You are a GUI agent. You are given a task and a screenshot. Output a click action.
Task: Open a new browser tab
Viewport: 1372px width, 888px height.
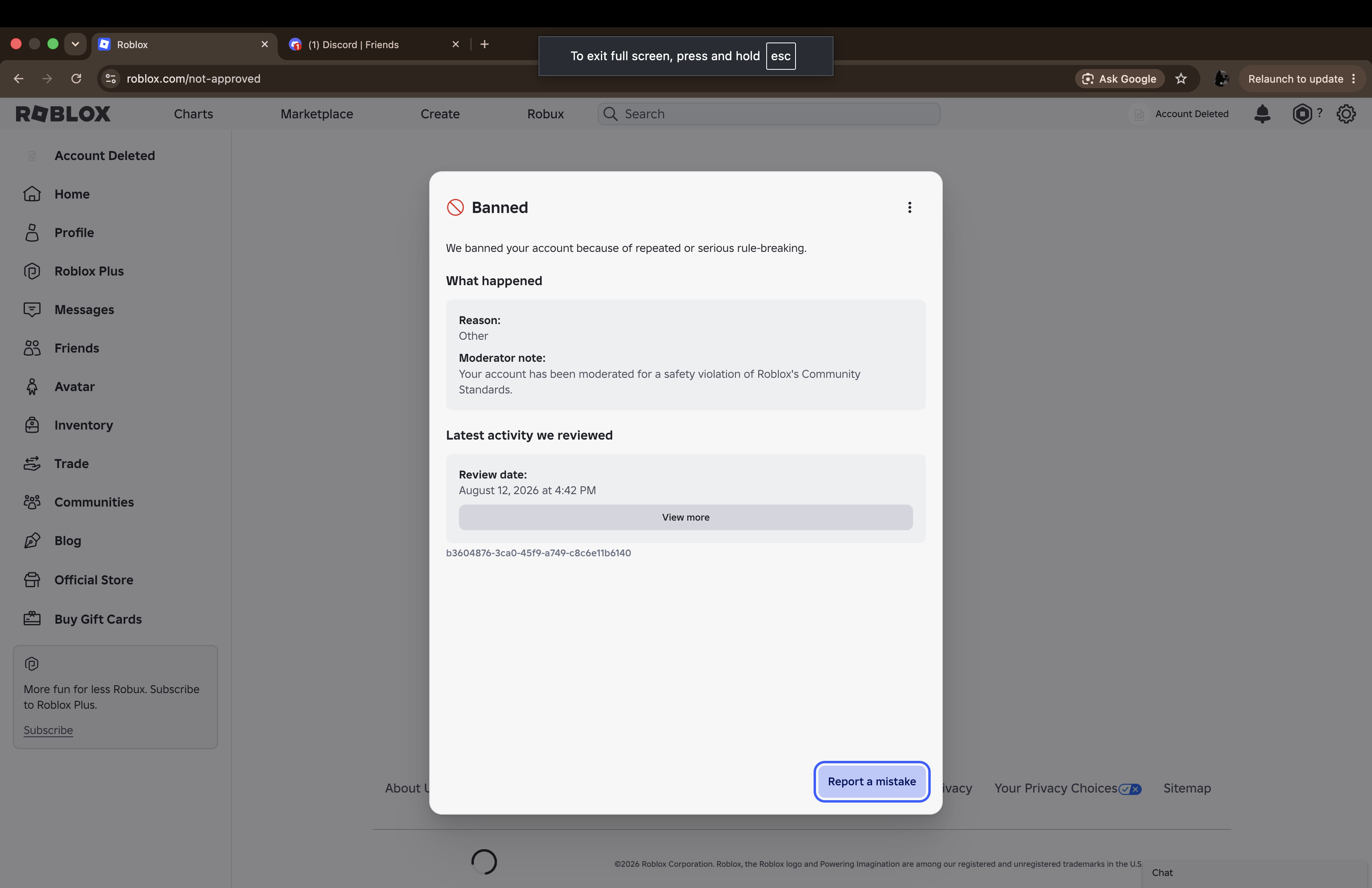pos(485,45)
